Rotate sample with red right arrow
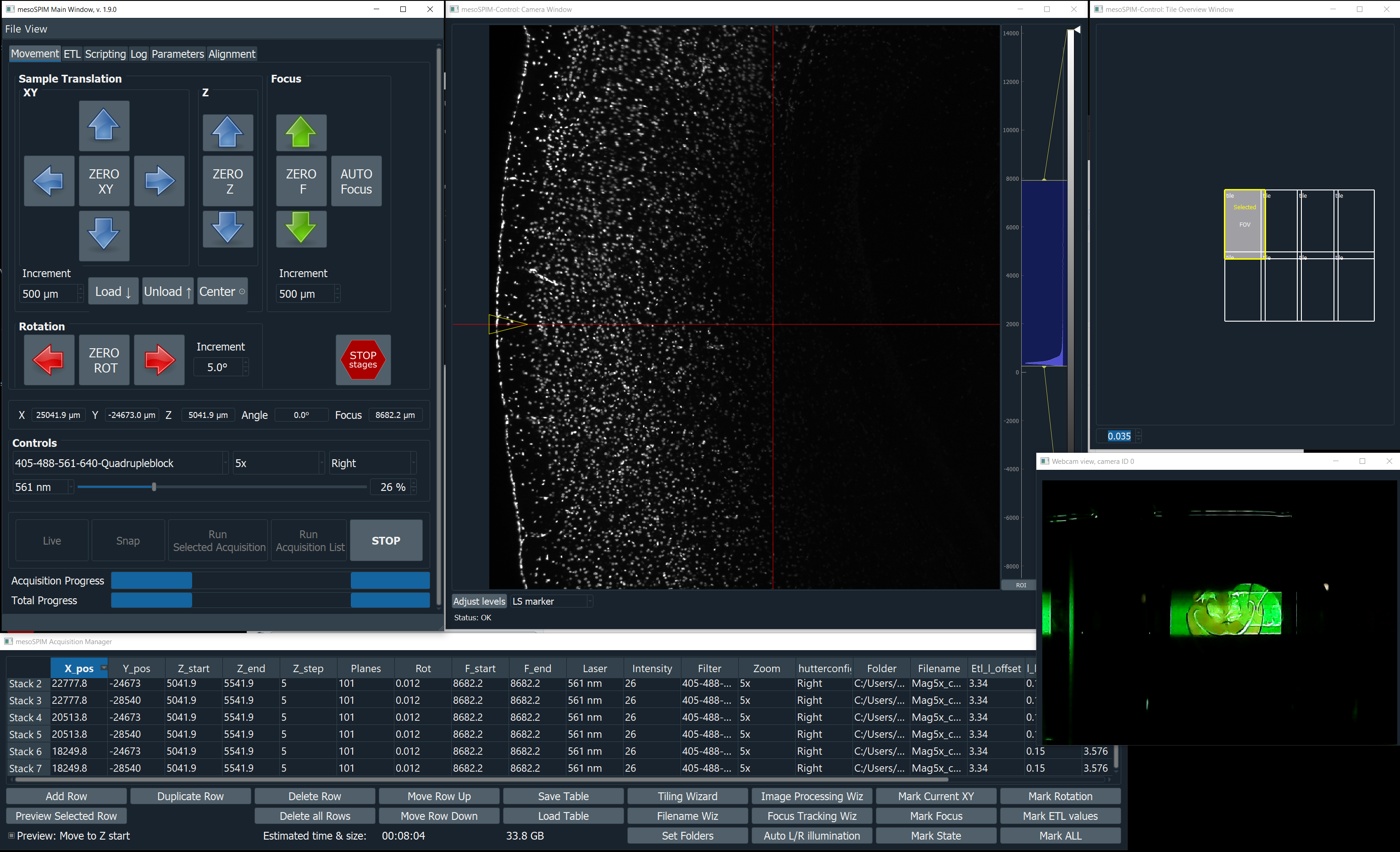The image size is (1400, 852). (x=159, y=360)
